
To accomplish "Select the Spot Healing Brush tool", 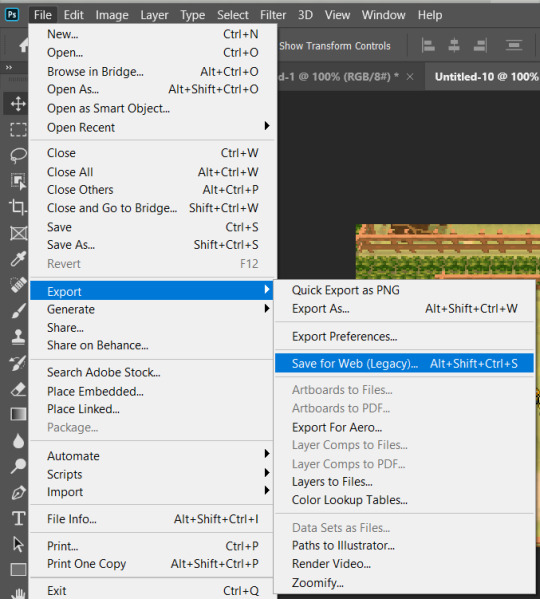I will pos(18,285).
